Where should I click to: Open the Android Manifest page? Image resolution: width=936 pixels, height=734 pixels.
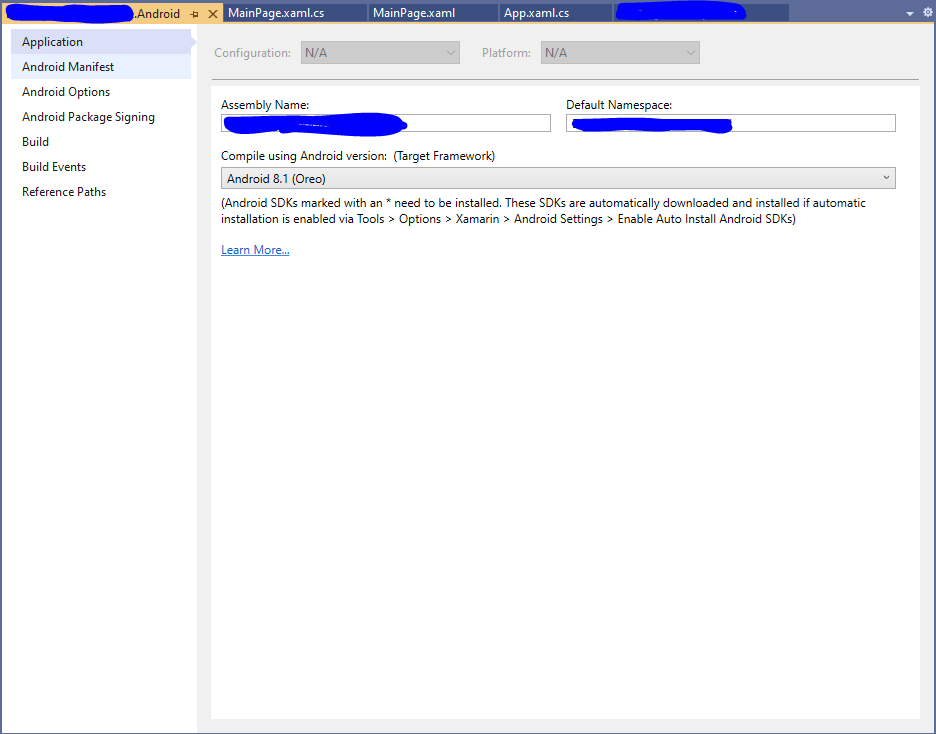(101, 67)
